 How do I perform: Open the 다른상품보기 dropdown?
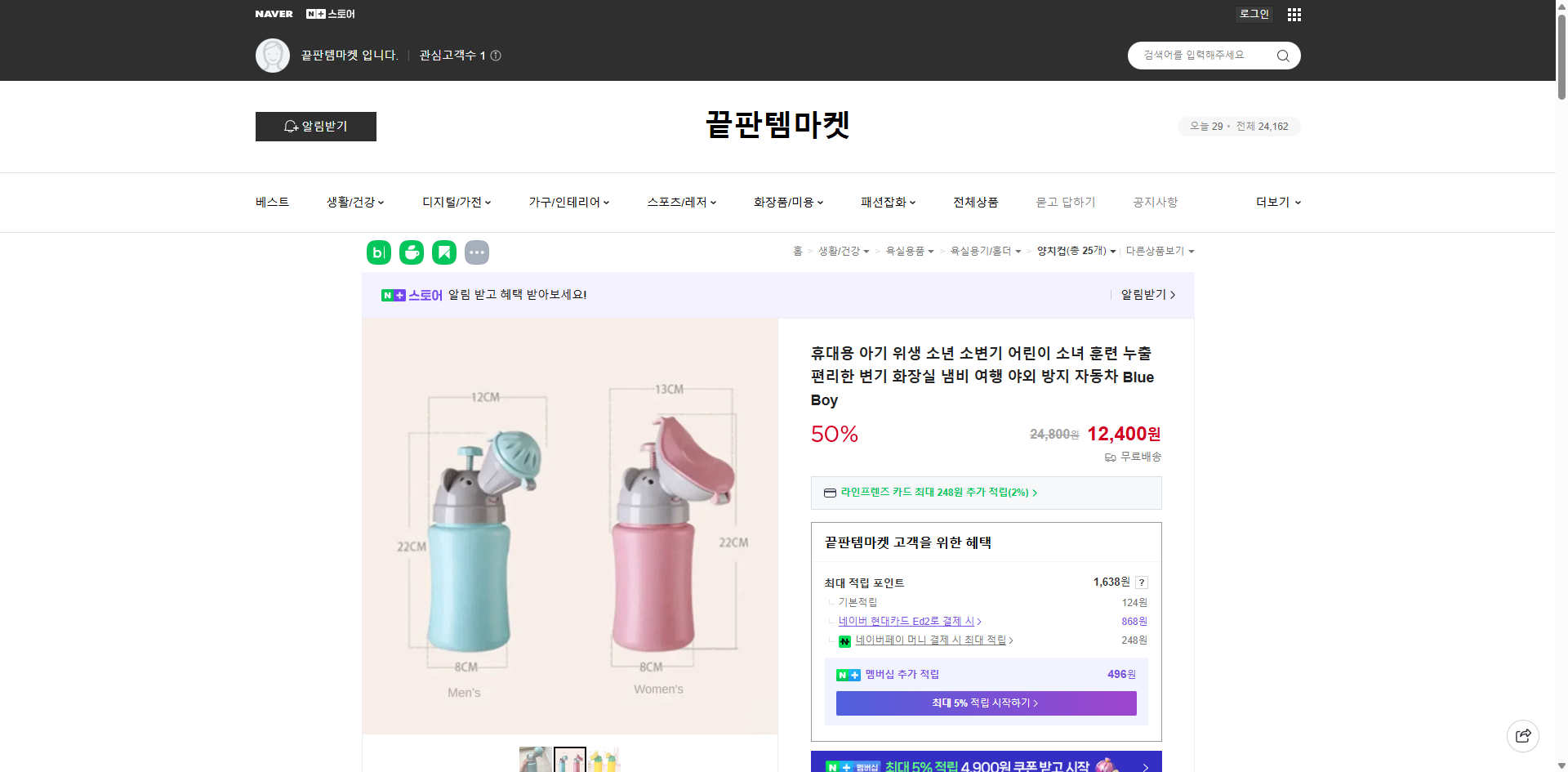coord(1160,251)
